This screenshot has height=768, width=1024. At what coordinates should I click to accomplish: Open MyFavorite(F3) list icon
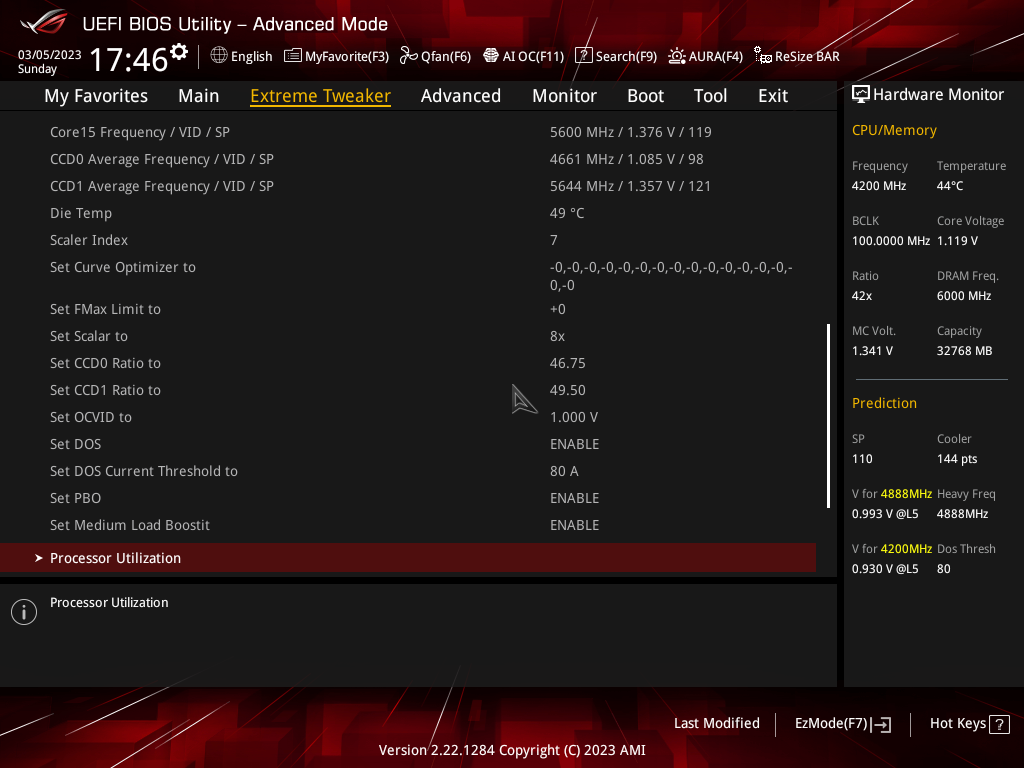coord(293,56)
